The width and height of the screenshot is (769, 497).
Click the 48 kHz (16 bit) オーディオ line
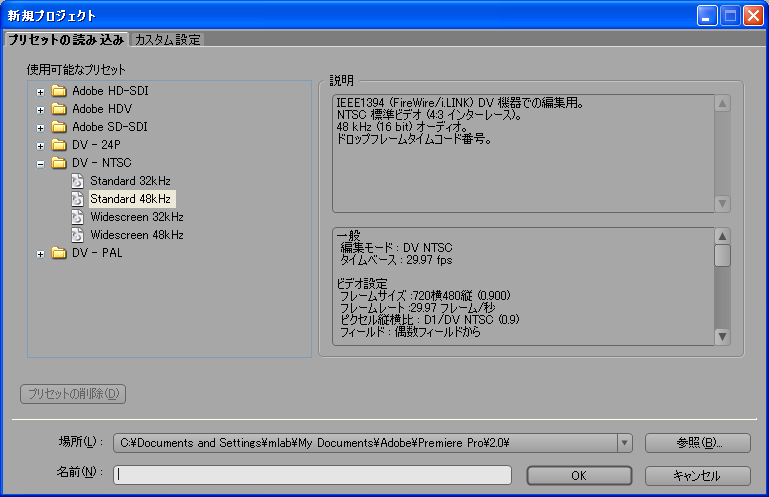click(x=402, y=127)
